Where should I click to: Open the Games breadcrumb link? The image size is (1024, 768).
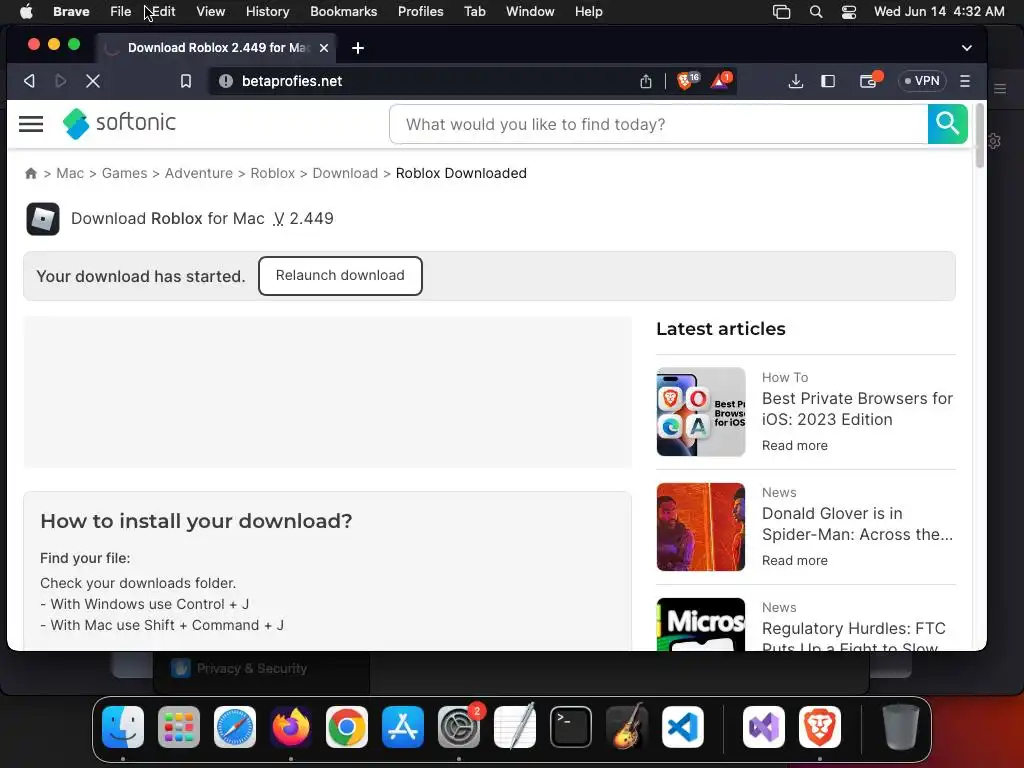click(x=124, y=173)
